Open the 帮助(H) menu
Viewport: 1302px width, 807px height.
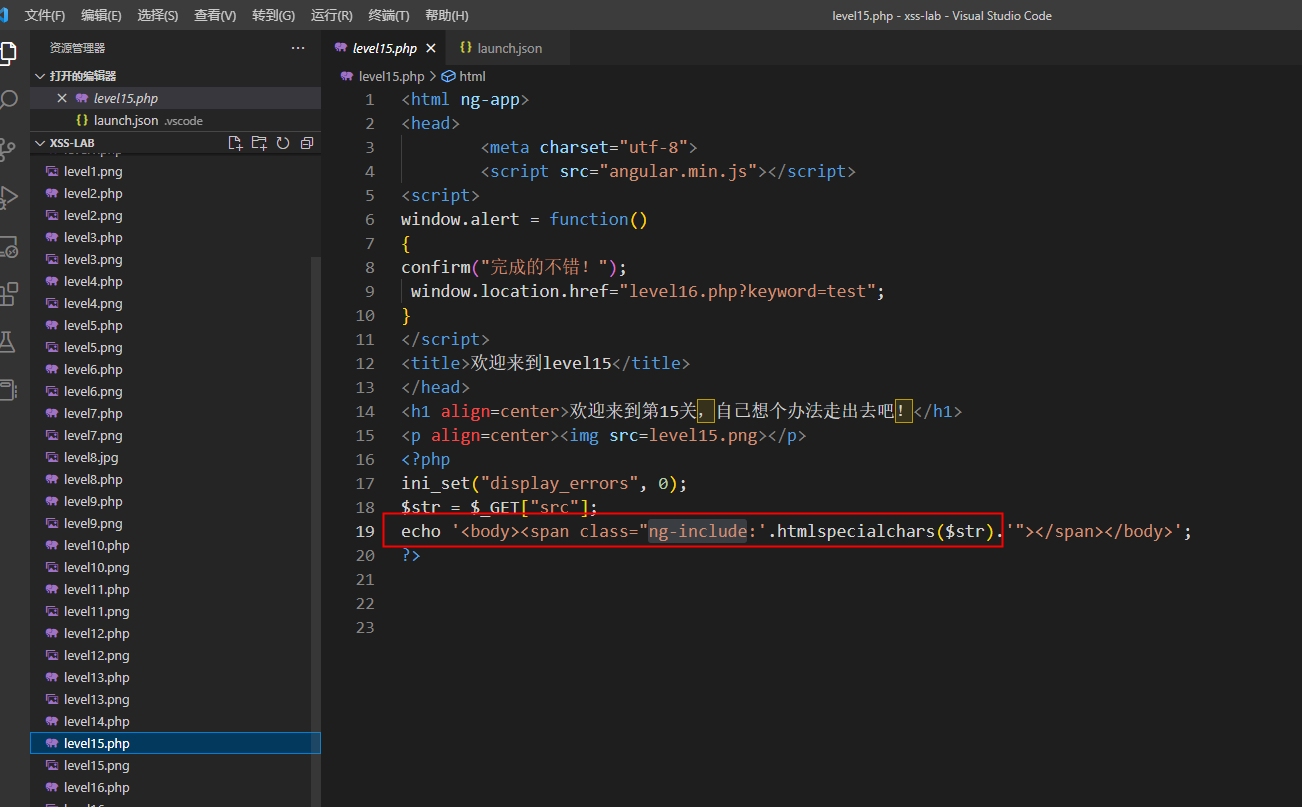point(446,15)
